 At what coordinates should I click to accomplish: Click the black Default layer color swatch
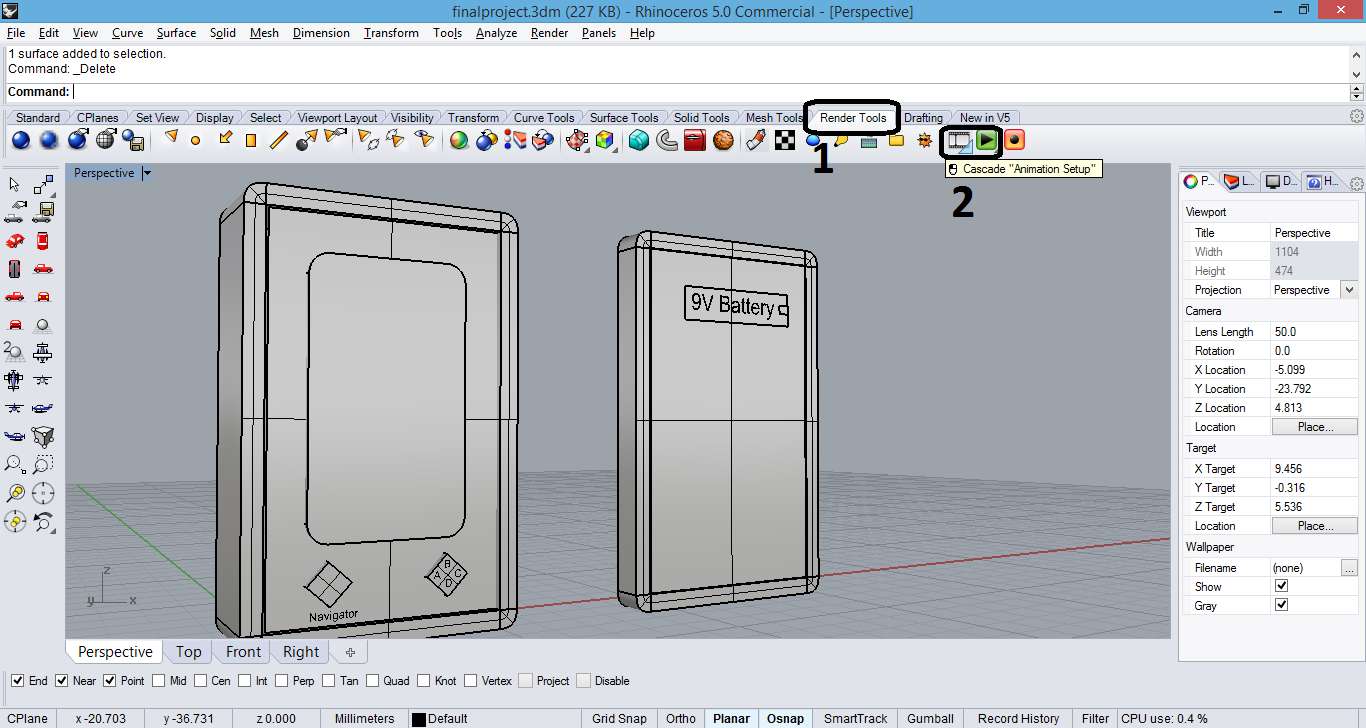tap(419, 719)
